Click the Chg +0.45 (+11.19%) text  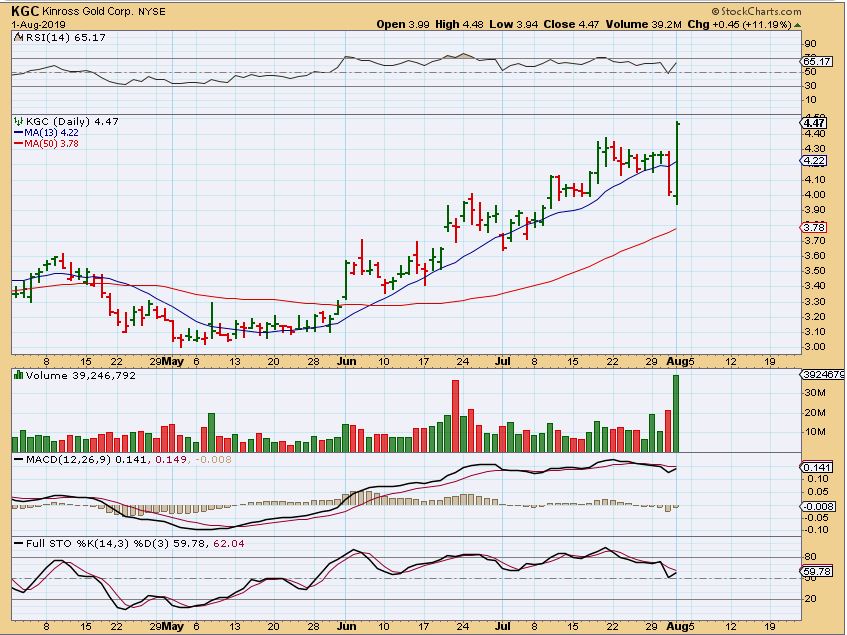coord(740,24)
